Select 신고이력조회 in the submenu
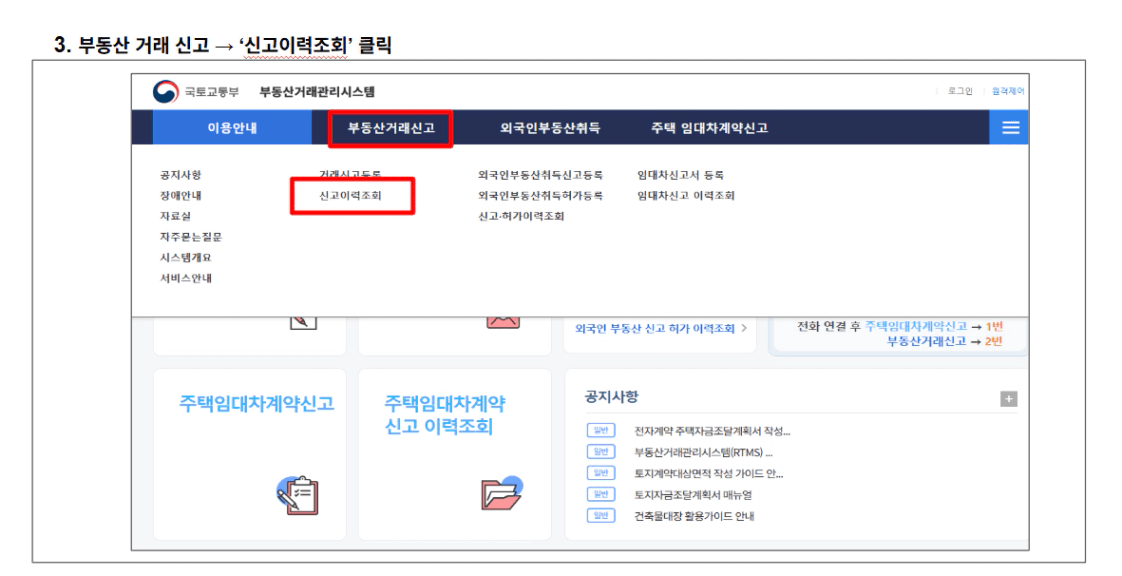The width and height of the screenshot is (1122, 576). [350, 196]
